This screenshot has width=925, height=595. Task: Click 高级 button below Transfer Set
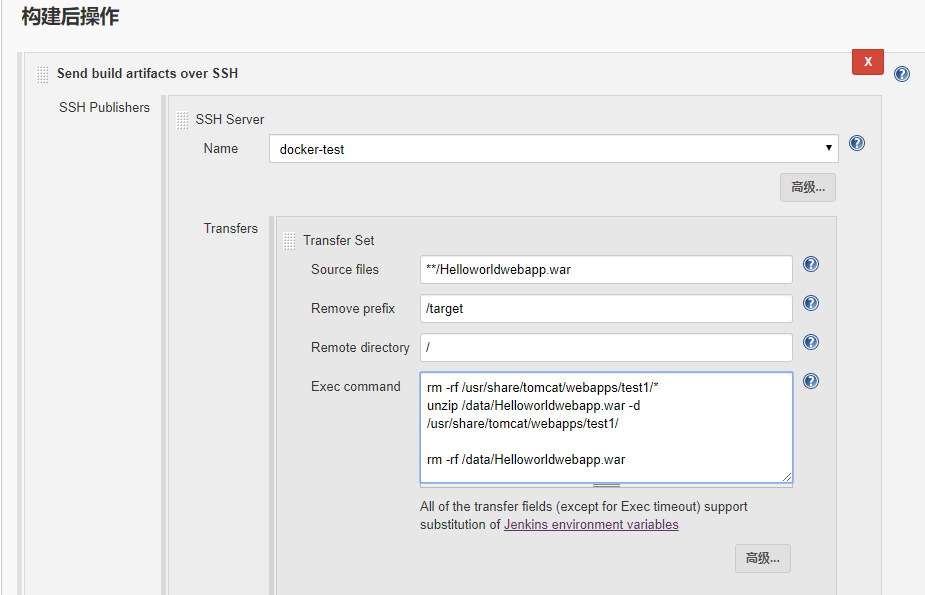(762, 558)
